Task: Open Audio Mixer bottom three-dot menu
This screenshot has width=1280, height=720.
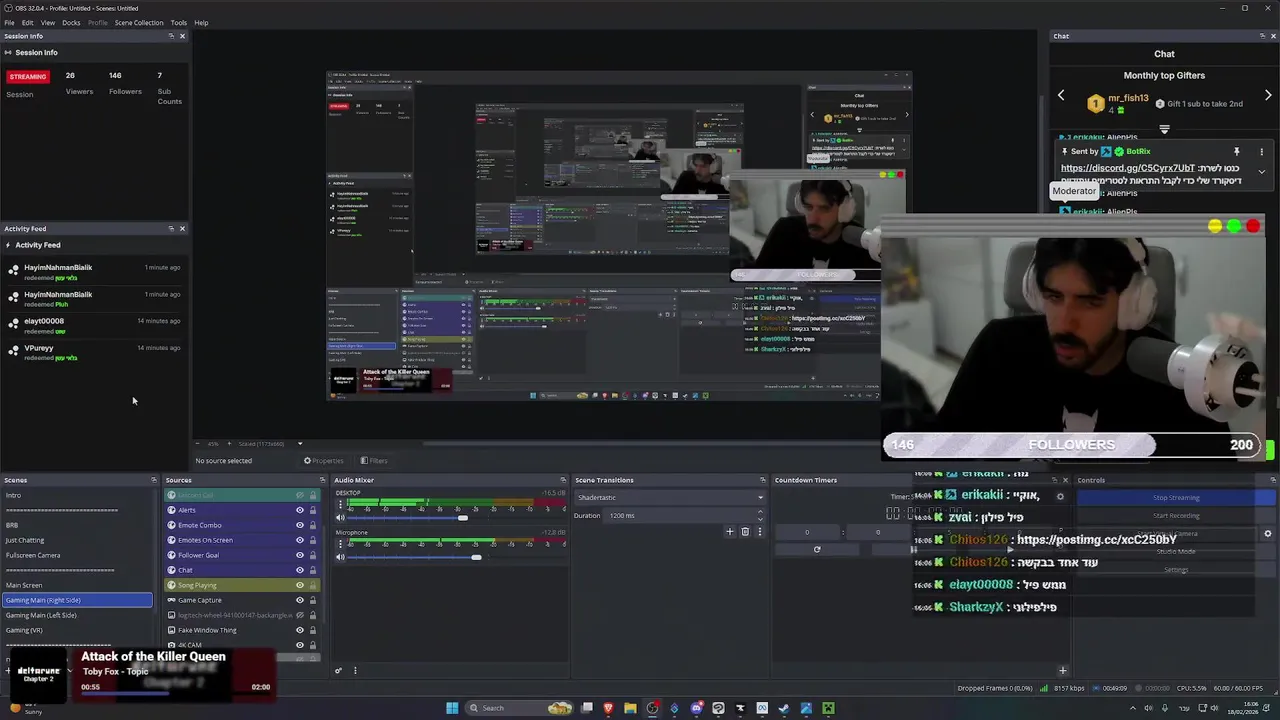Action: click(355, 671)
